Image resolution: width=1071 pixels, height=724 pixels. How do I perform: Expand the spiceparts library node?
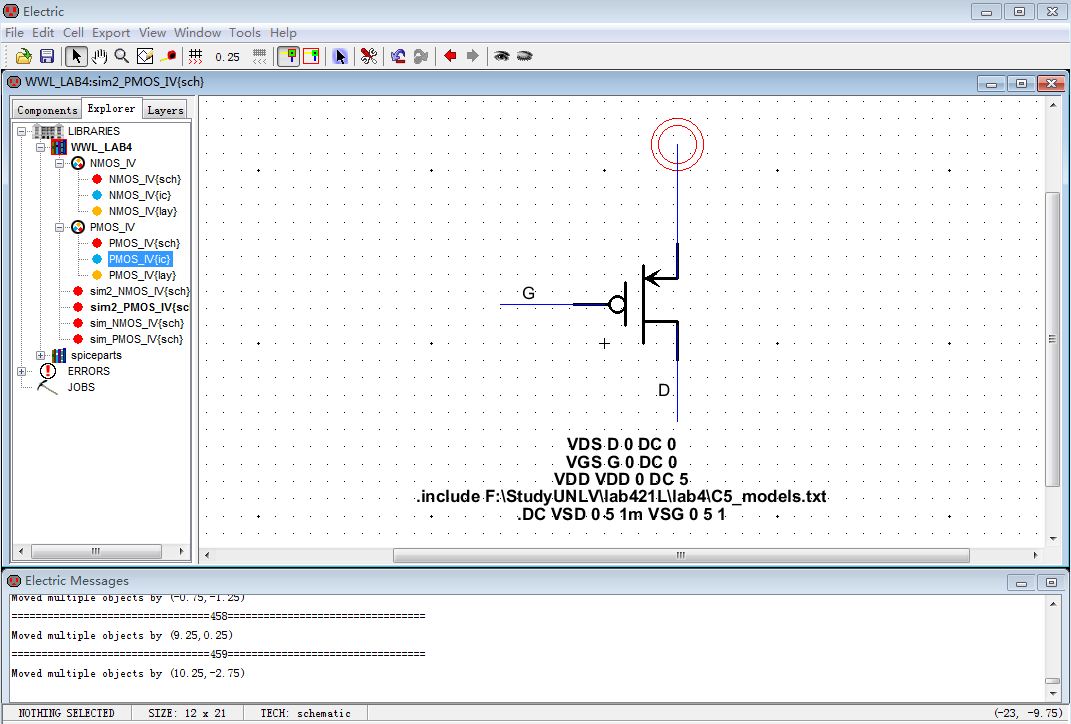[x=41, y=355]
